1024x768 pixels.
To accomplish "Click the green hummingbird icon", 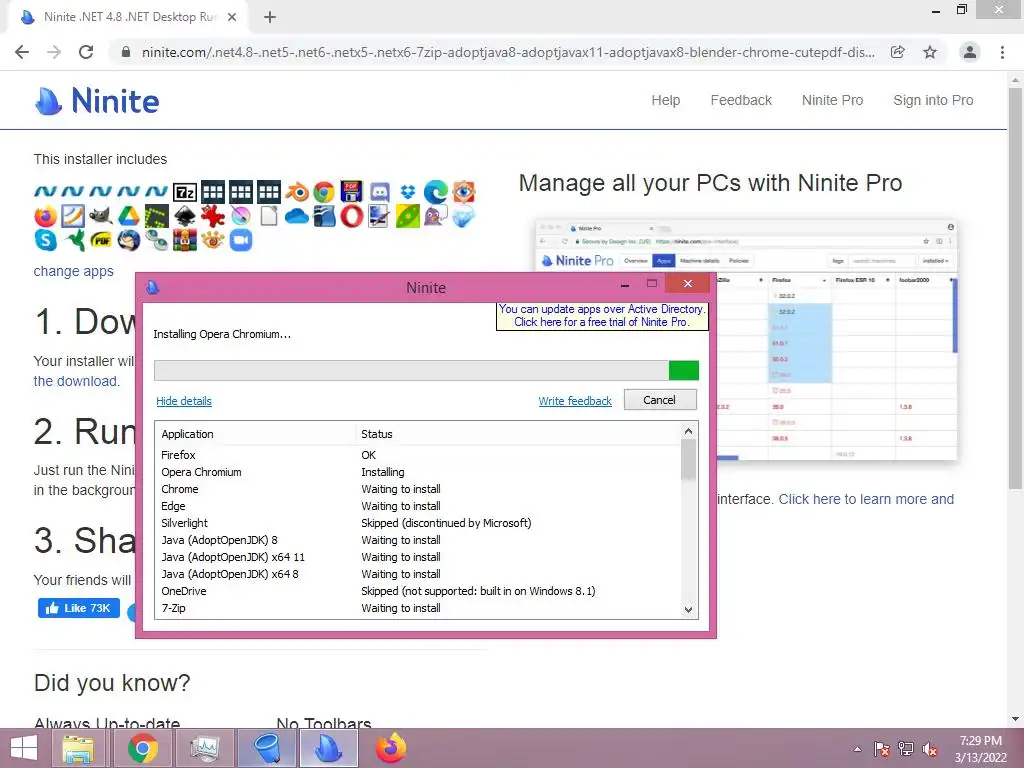I will coord(73,240).
